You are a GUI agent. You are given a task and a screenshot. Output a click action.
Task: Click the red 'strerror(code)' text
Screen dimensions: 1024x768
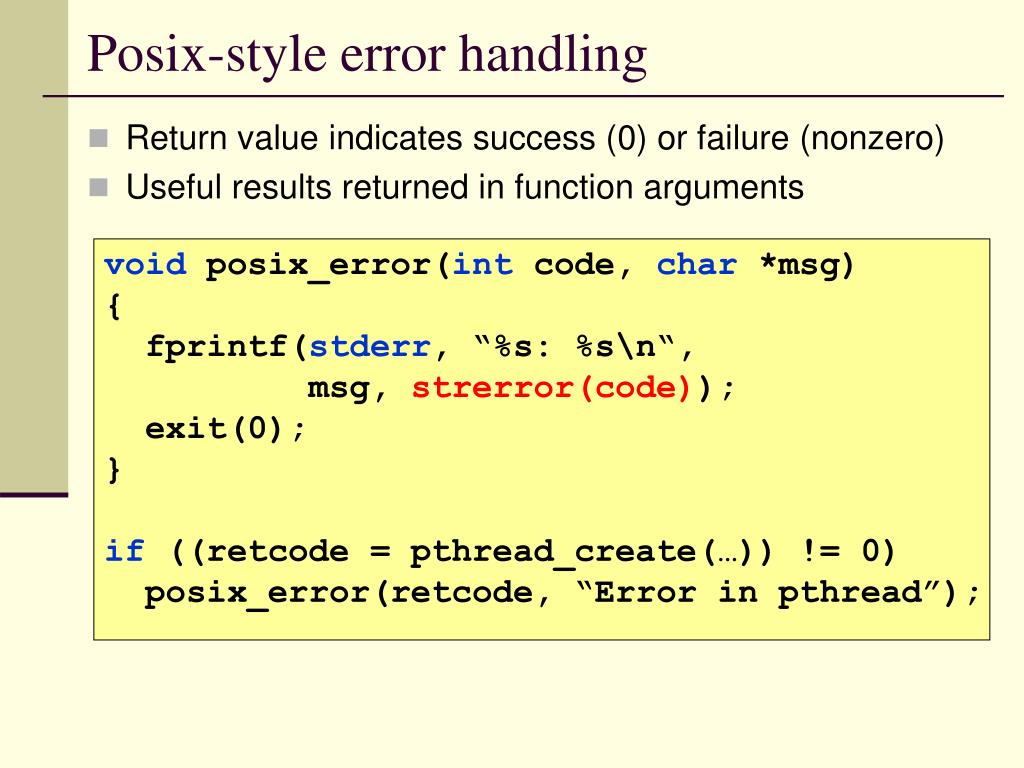tap(551, 388)
